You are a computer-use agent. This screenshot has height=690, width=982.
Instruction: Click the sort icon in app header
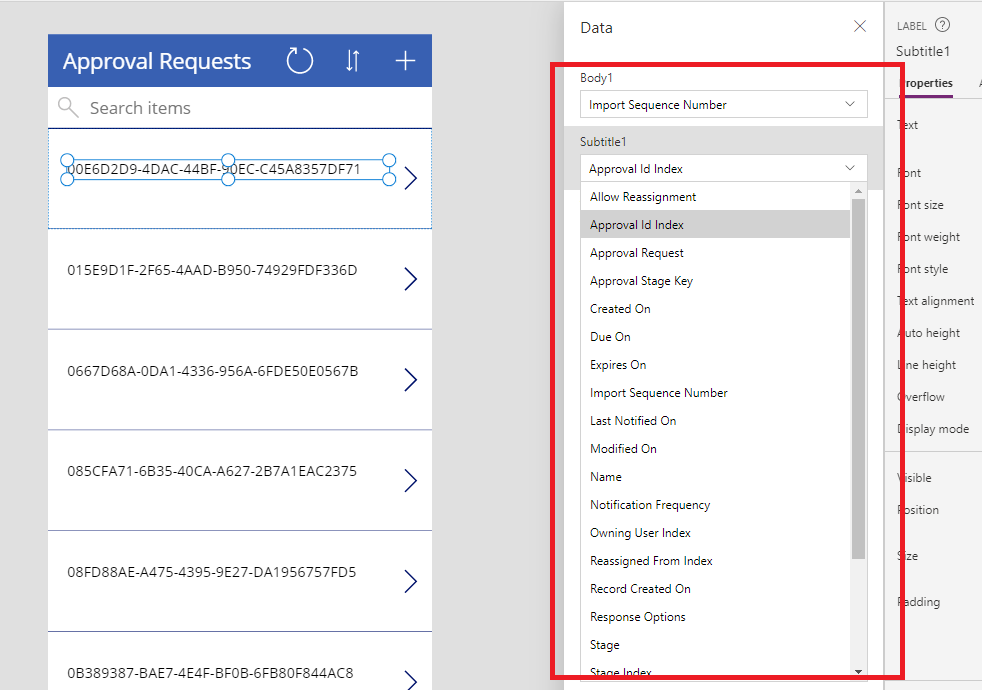pyautogui.click(x=353, y=61)
